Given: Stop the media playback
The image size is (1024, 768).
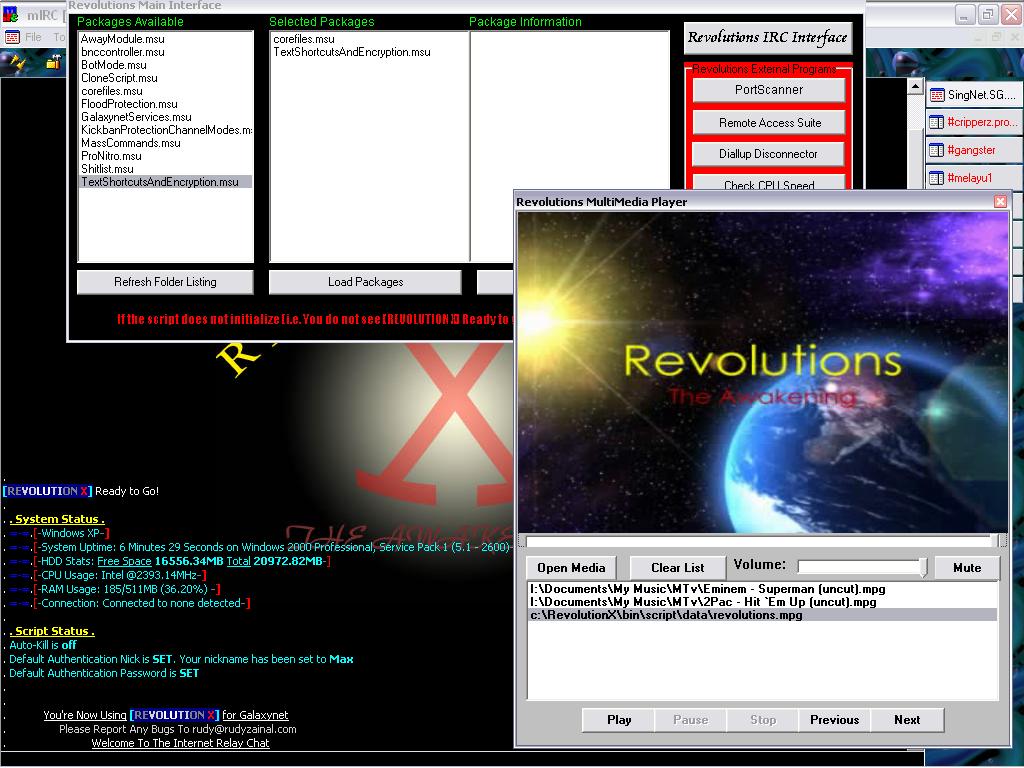Looking at the screenshot, I should click(x=763, y=720).
